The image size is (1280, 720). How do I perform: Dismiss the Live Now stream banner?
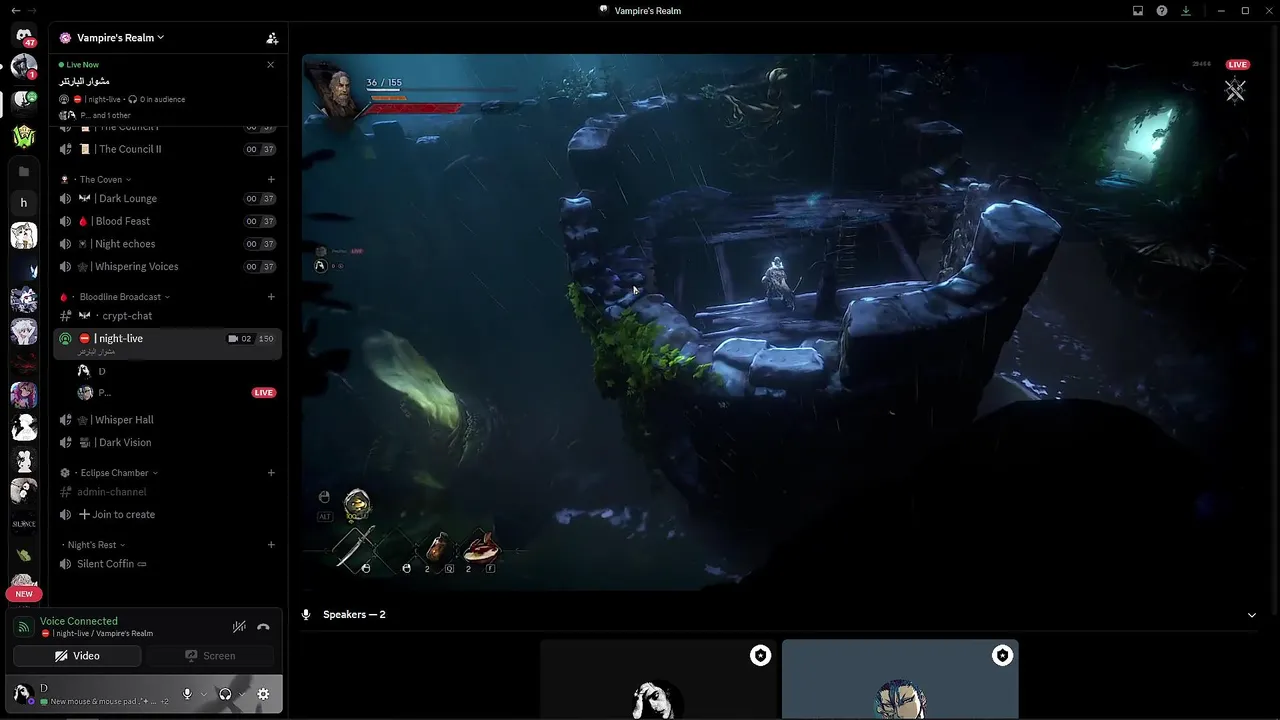click(270, 65)
